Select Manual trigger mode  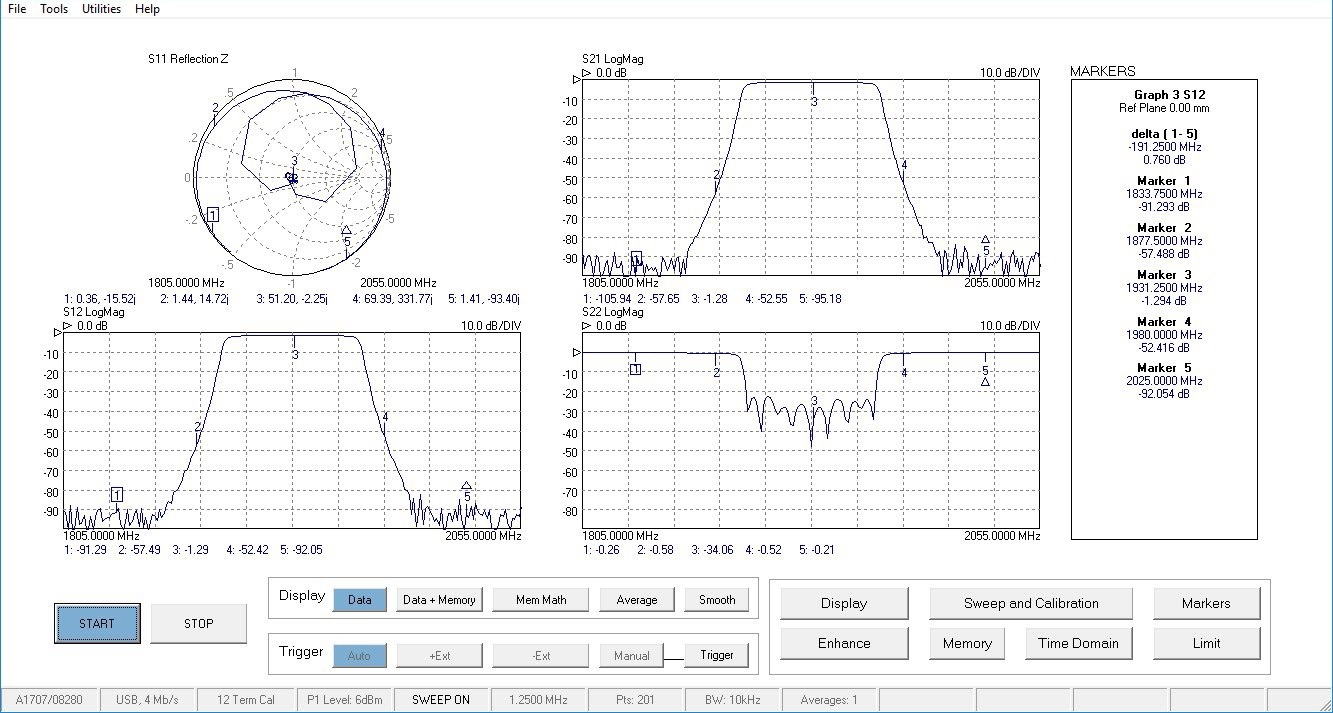(x=632, y=656)
